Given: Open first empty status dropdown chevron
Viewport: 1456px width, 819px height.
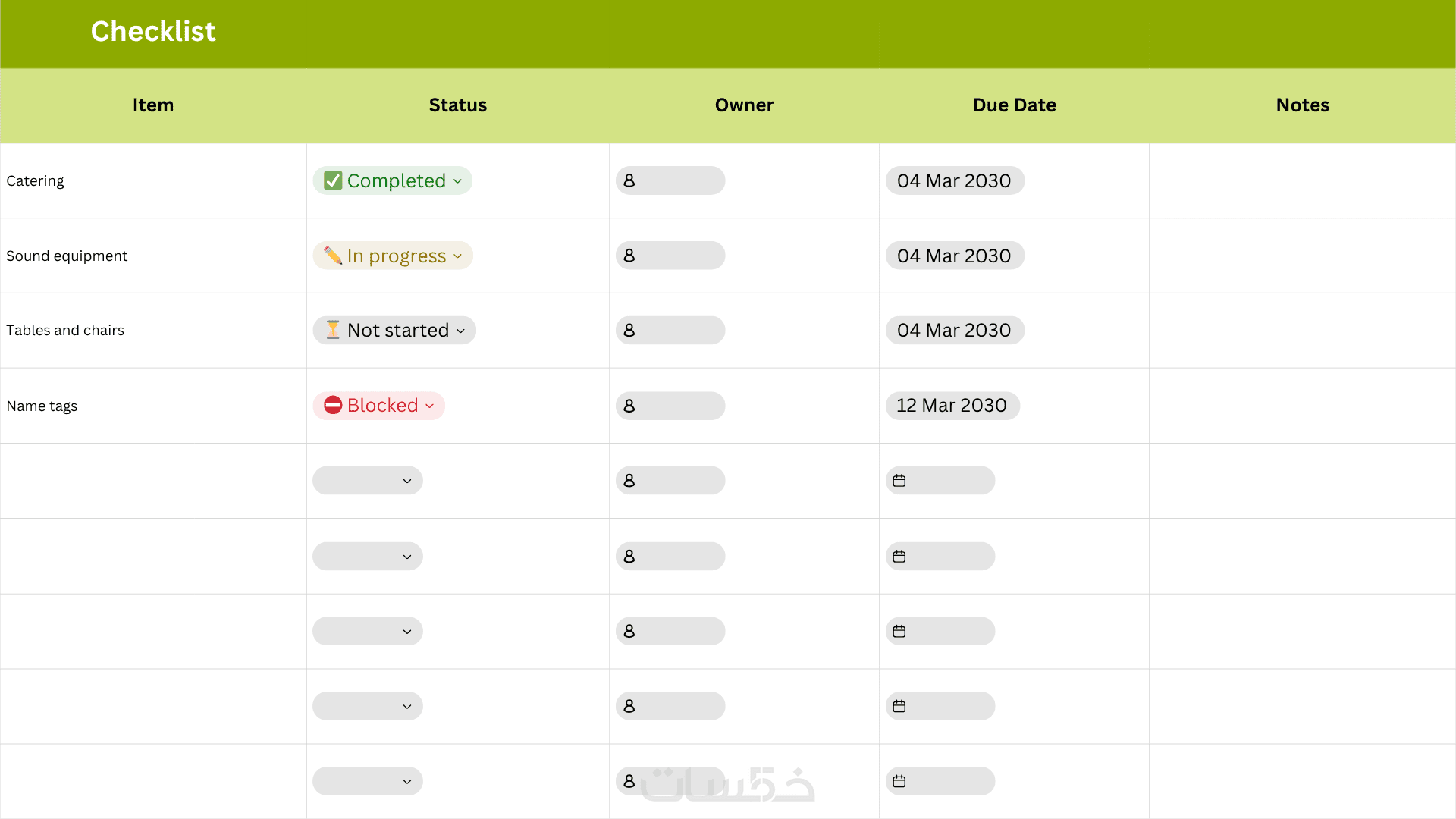Looking at the screenshot, I should point(407,481).
